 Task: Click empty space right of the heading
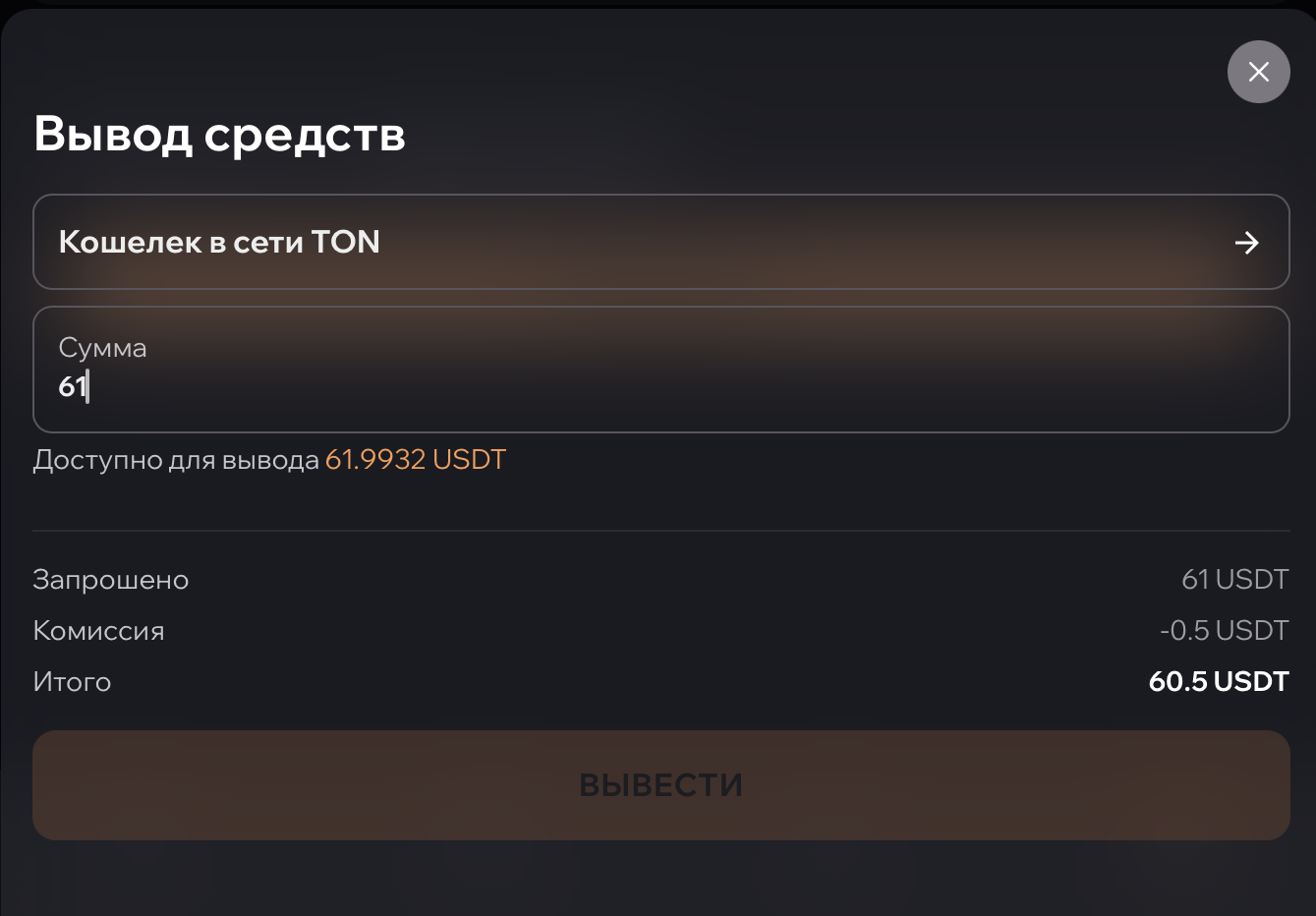(x=786, y=134)
